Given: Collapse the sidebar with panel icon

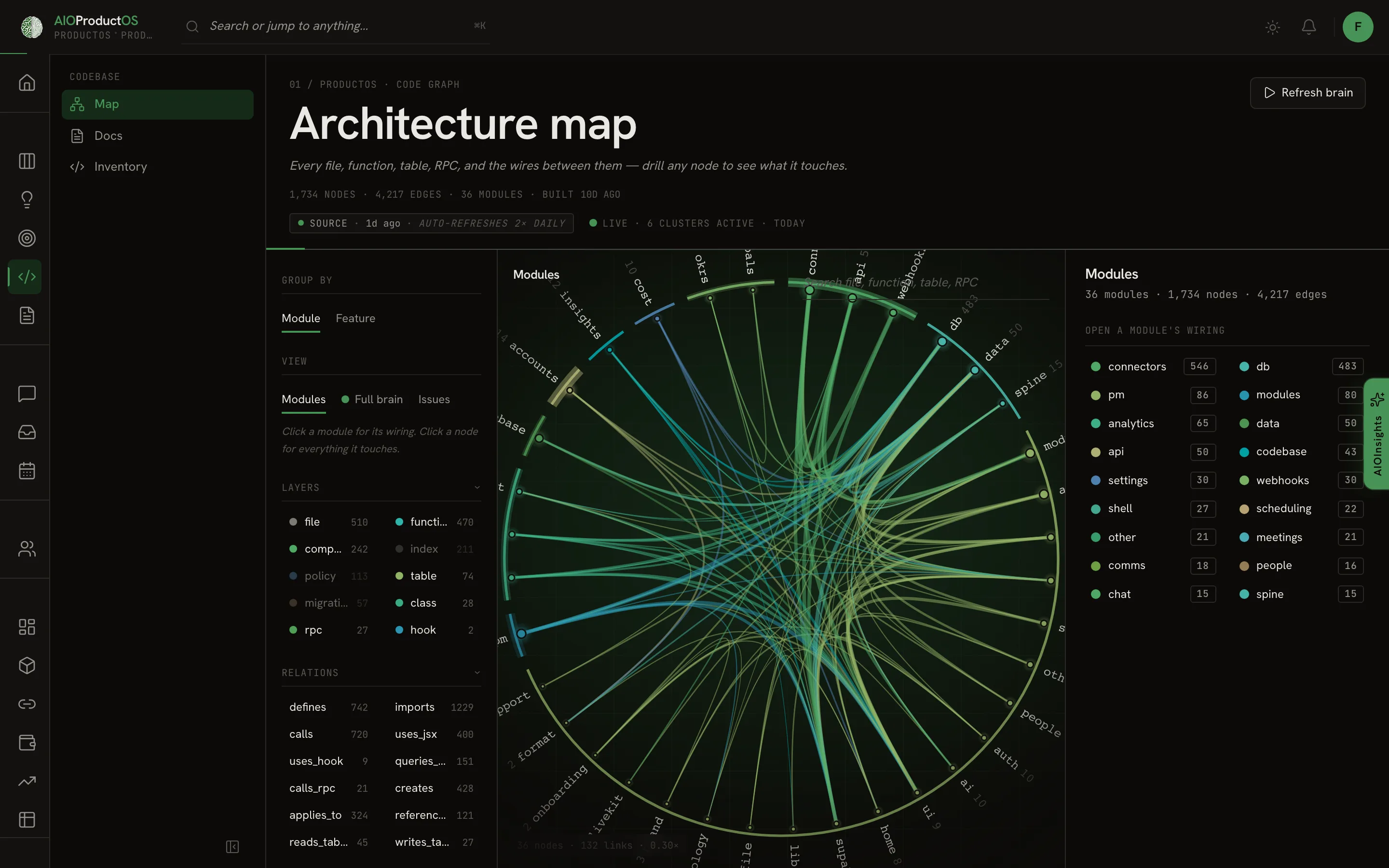Looking at the screenshot, I should point(232,847).
